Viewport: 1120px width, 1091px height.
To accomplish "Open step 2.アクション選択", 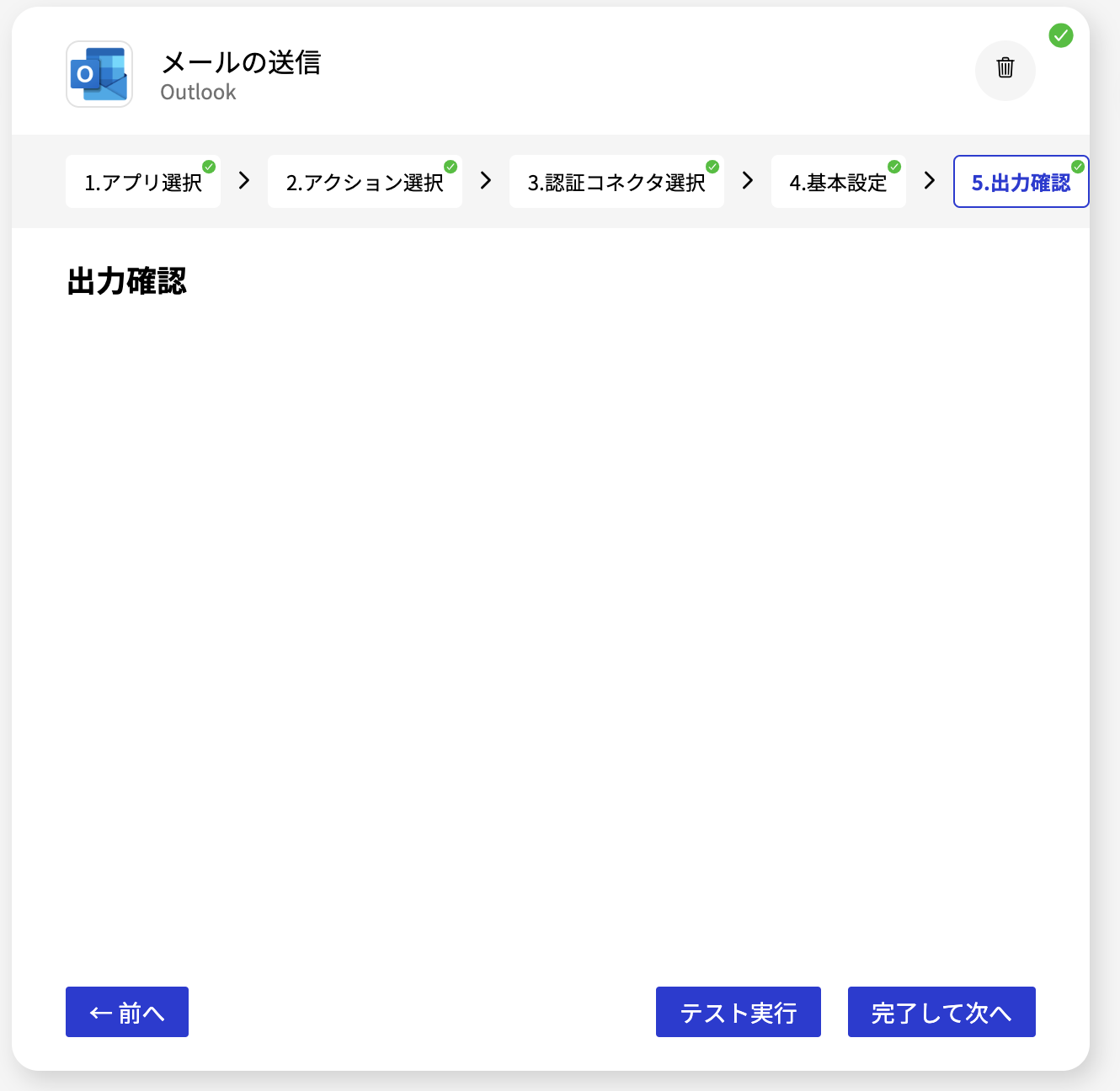I will (365, 182).
